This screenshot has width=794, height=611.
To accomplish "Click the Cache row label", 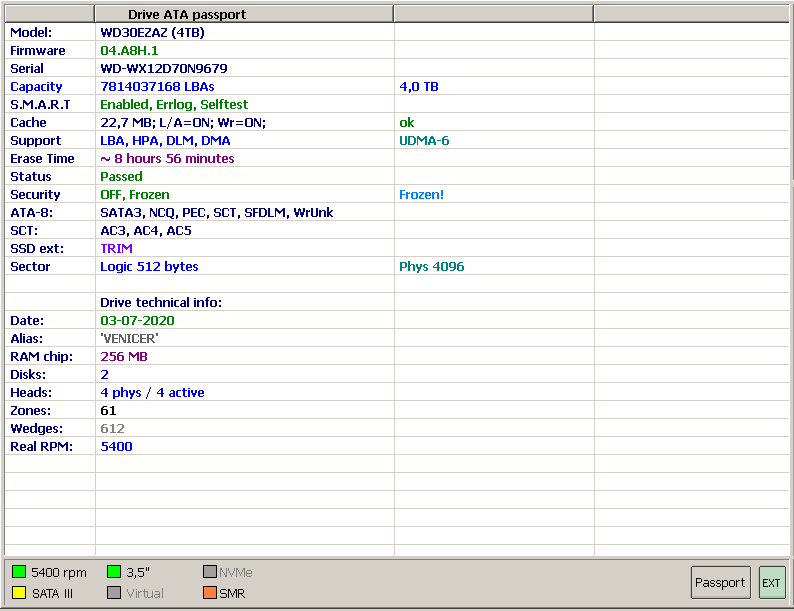I will click(28, 123).
